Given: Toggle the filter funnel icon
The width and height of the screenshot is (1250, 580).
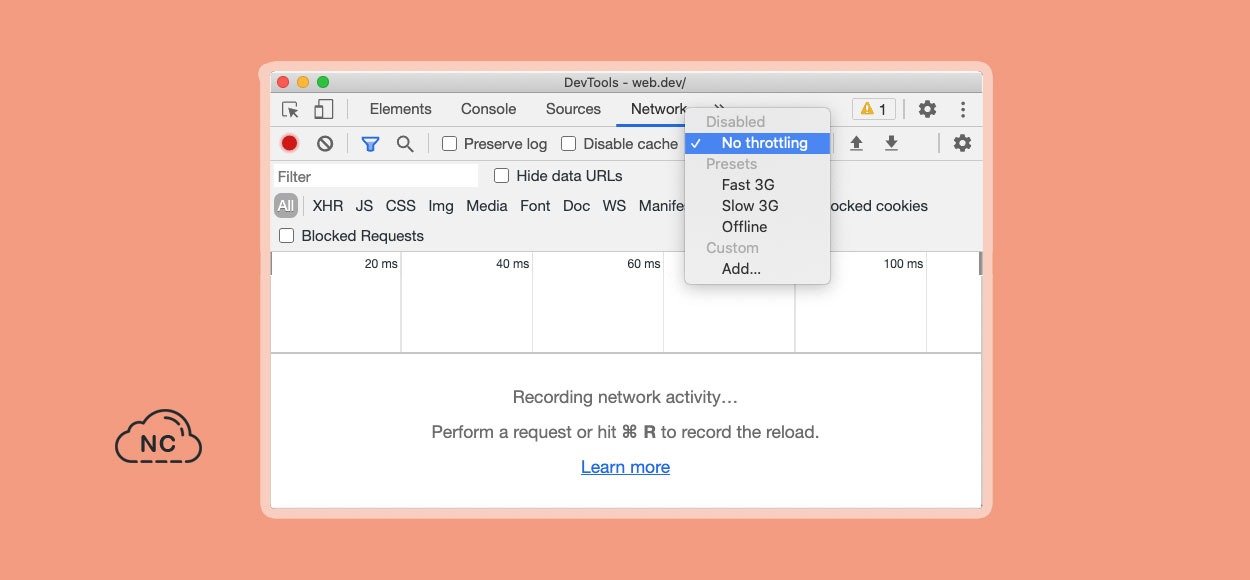Looking at the screenshot, I should [x=370, y=143].
